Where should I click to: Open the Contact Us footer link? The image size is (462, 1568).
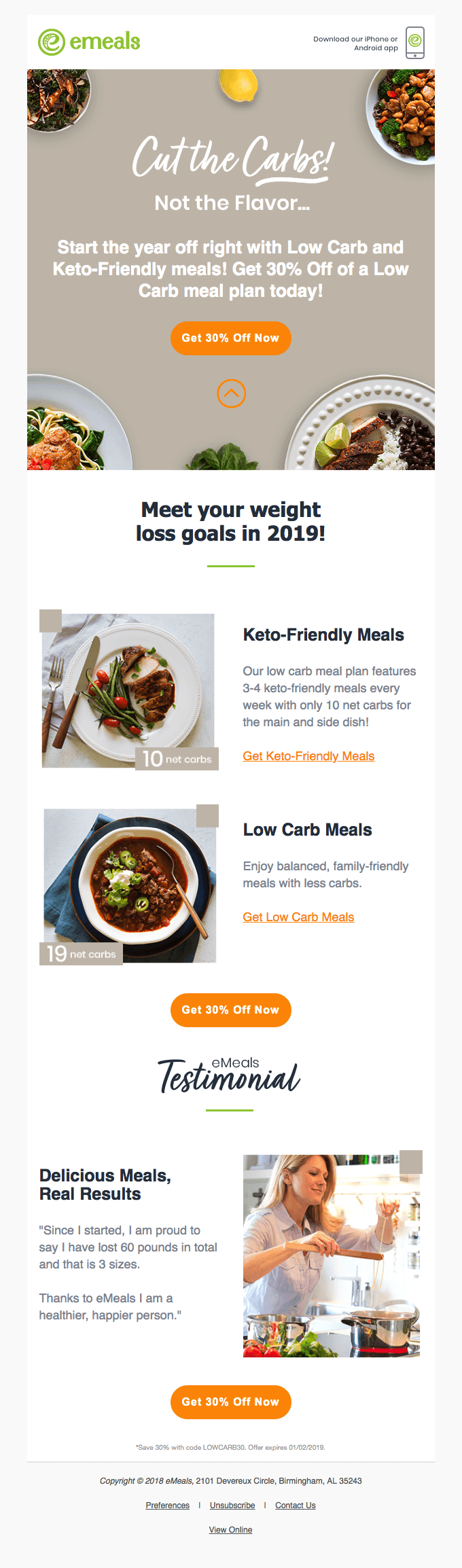coord(296,1505)
